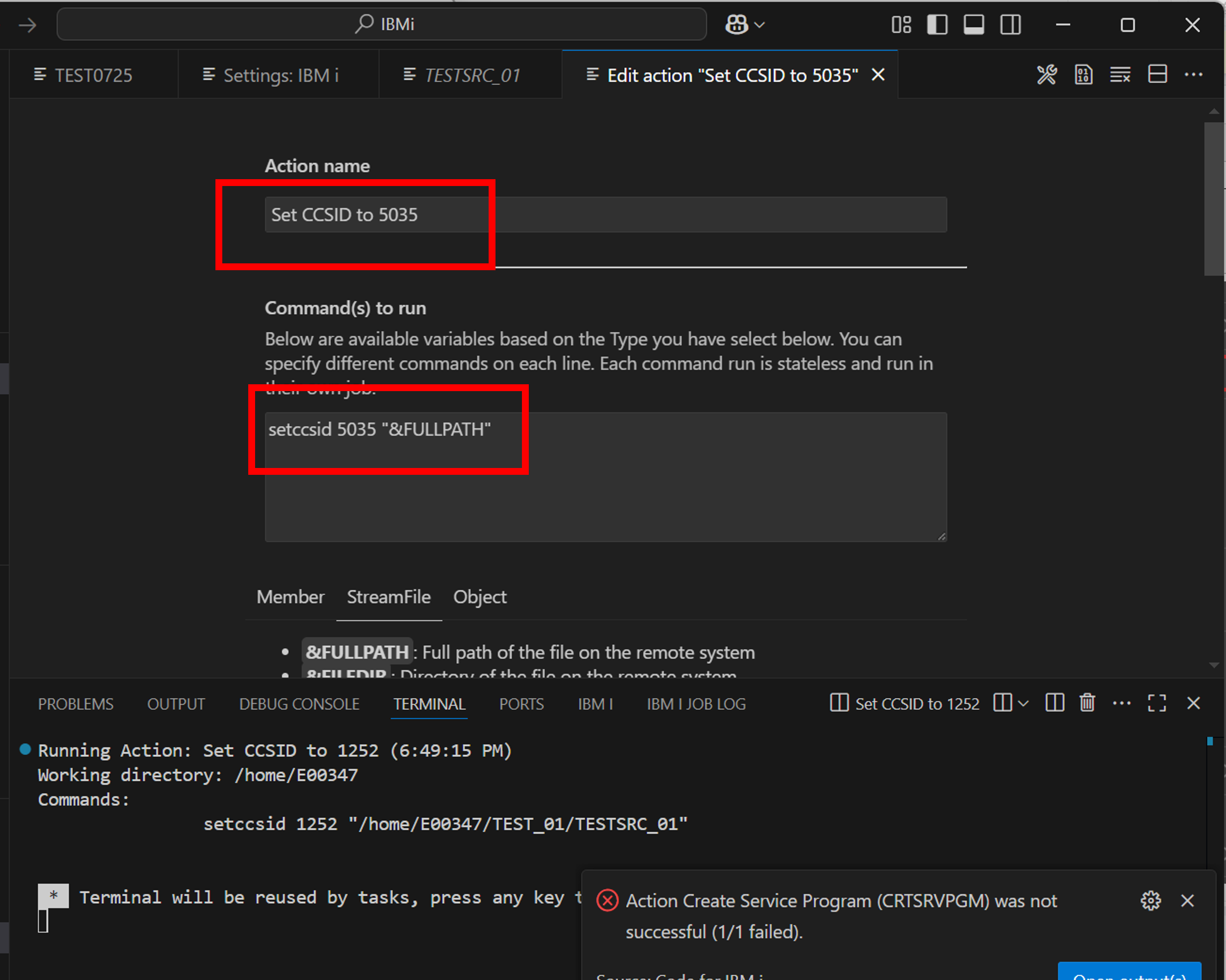Expand the terminal launch profile chevron
This screenshot has width=1226, height=980.
(1023, 703)
